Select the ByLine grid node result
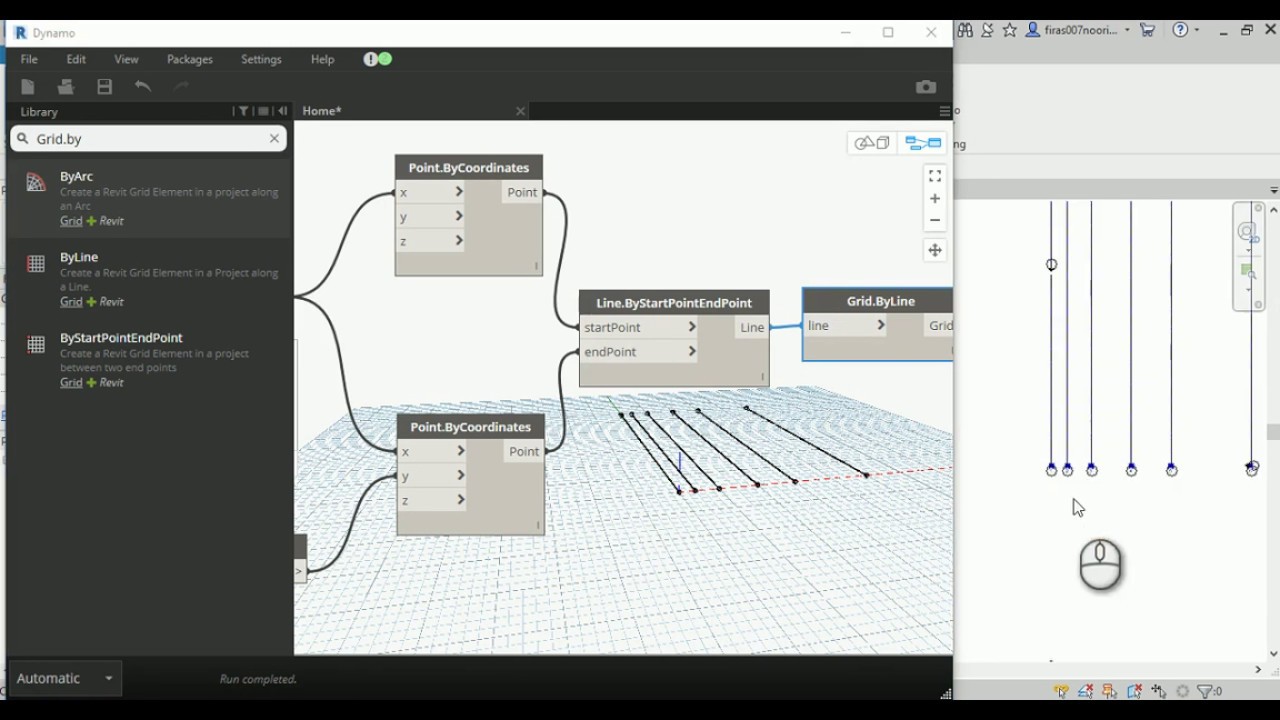 (x=150, y=279)
